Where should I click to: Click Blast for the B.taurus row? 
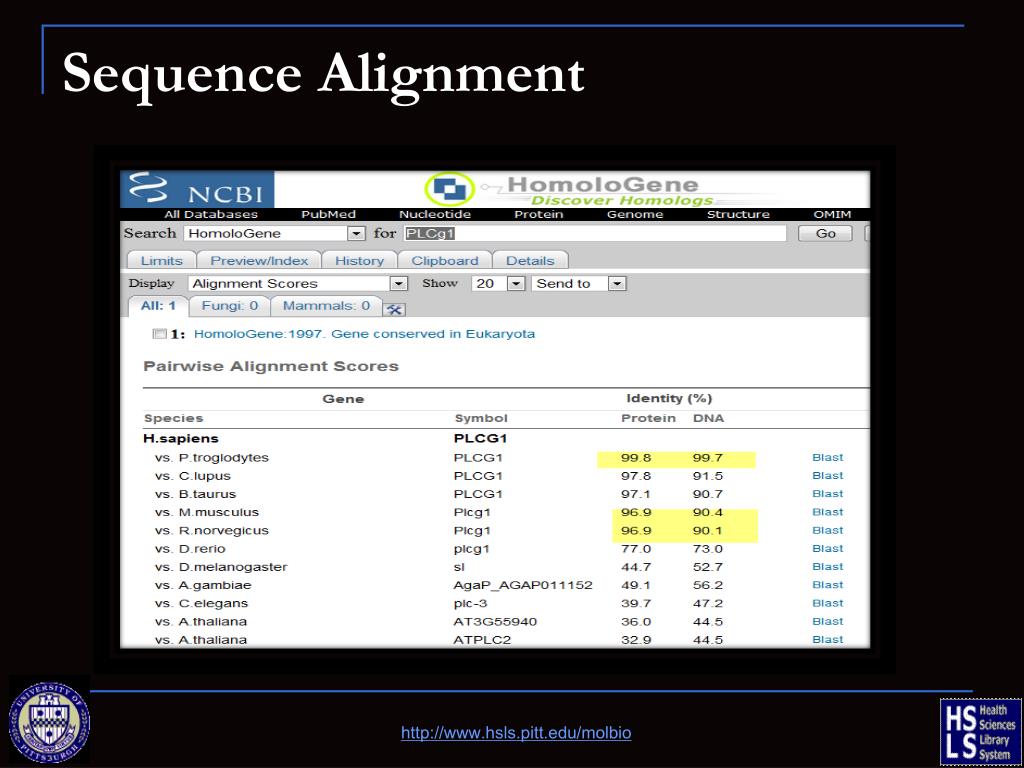[827, 494]
